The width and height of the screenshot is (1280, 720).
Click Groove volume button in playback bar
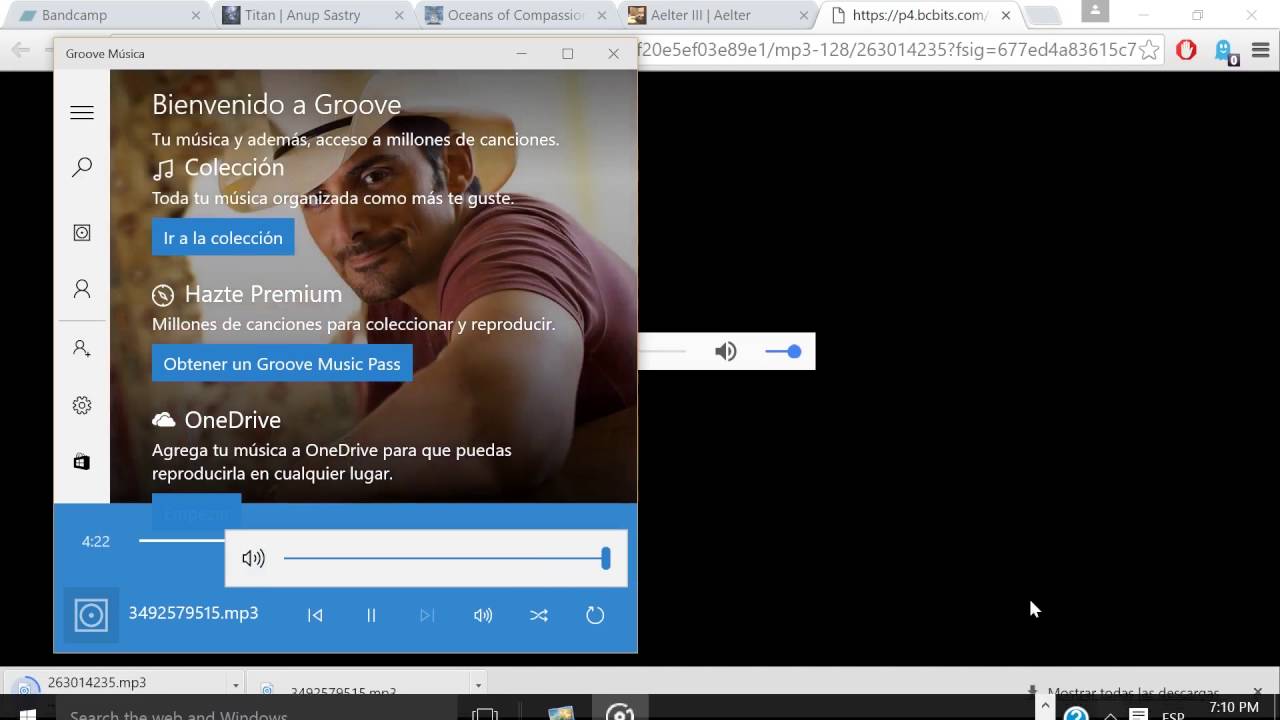[483, 615]
